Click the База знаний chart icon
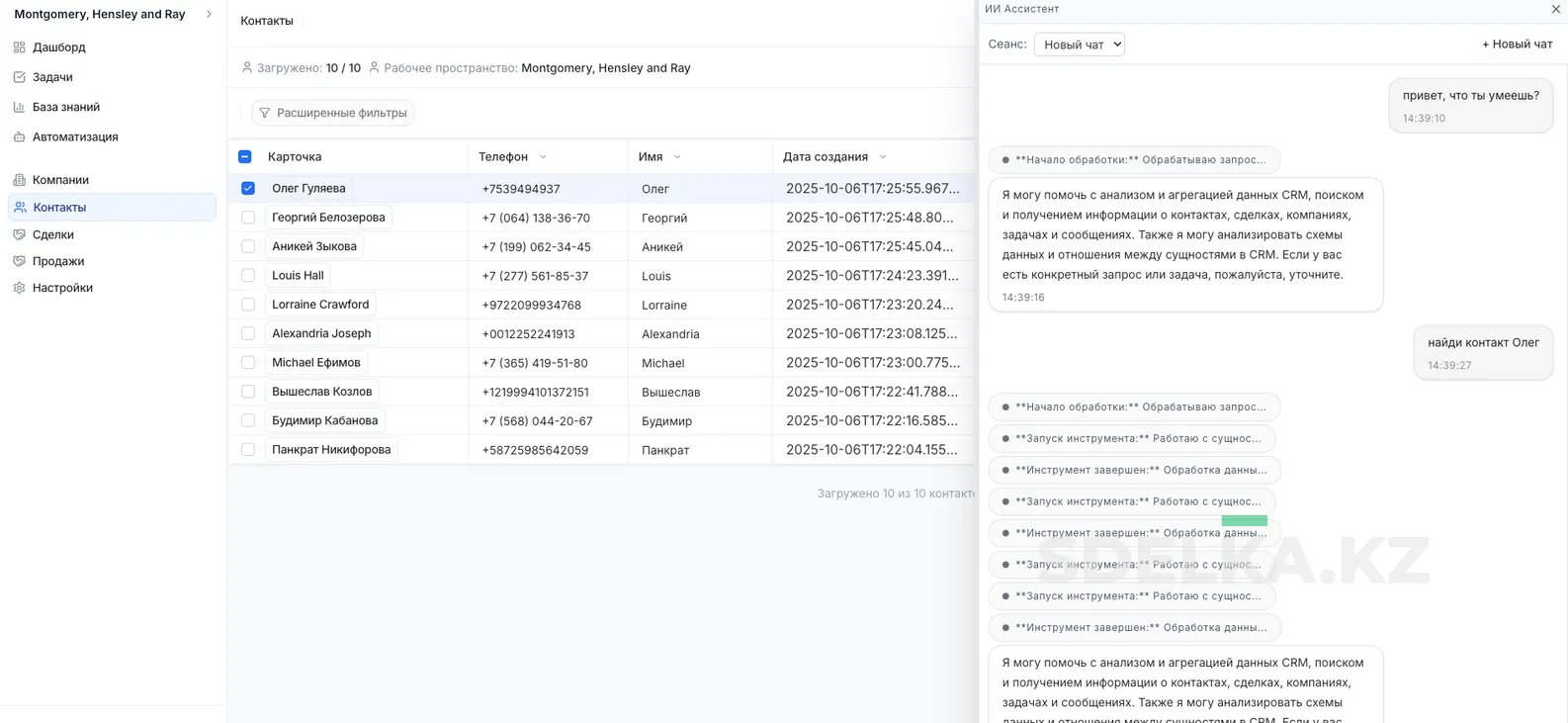The width and height of the screenshot is (1568, 723). (20, 107)
